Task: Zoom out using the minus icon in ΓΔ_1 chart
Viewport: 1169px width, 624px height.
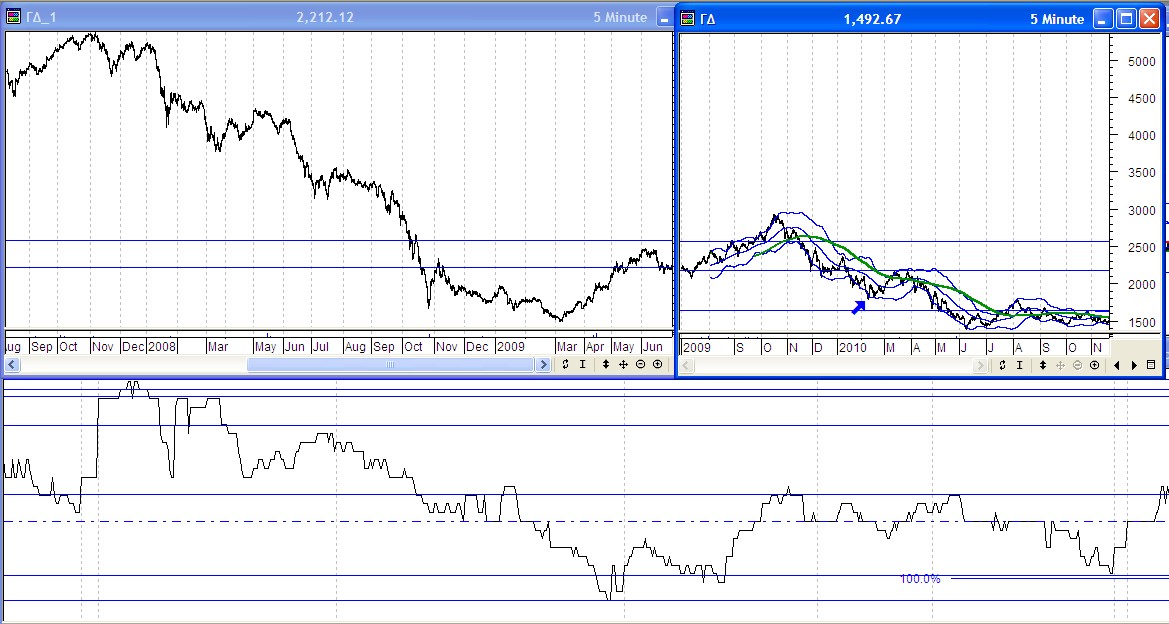Action: pyautogui.click(x=640, y=365)
